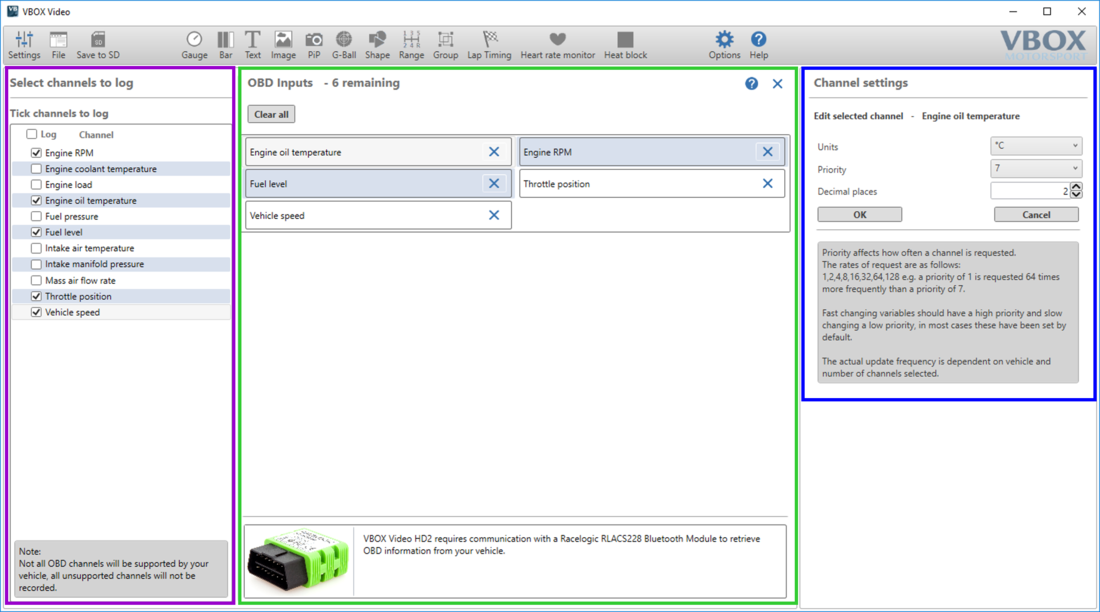The width and height of the screenshot is (1100, 612).
Task: Cancel channel settings edit
Action: pyautogui.click(x=1036, y=215)
